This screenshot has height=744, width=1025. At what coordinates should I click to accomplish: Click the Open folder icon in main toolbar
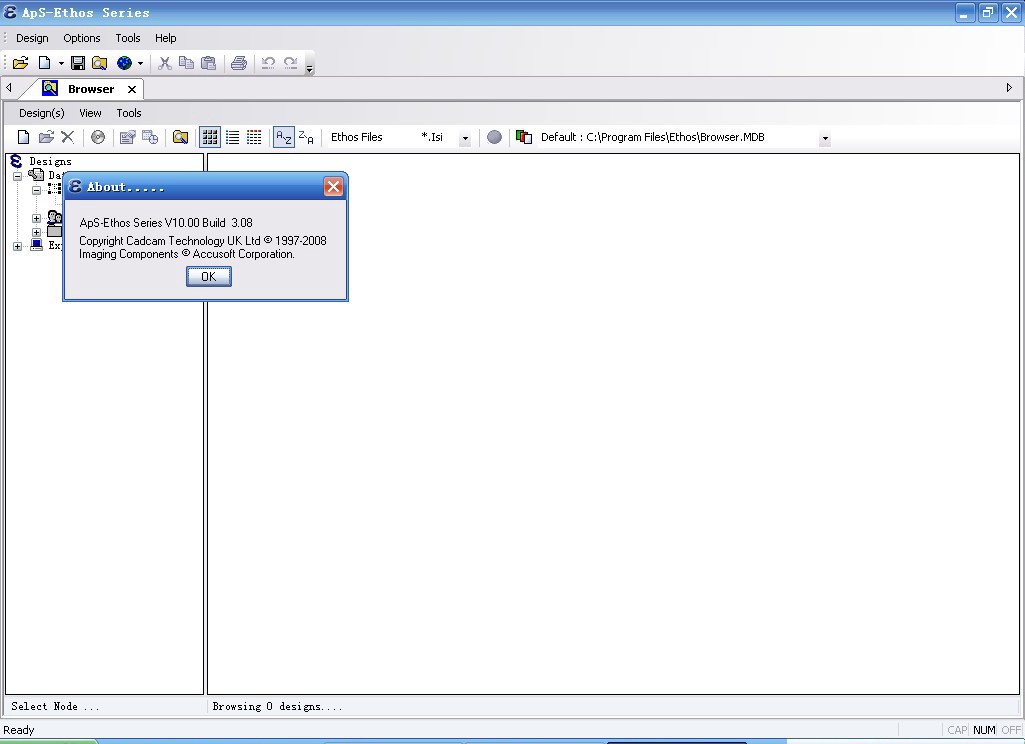(20, 63)
